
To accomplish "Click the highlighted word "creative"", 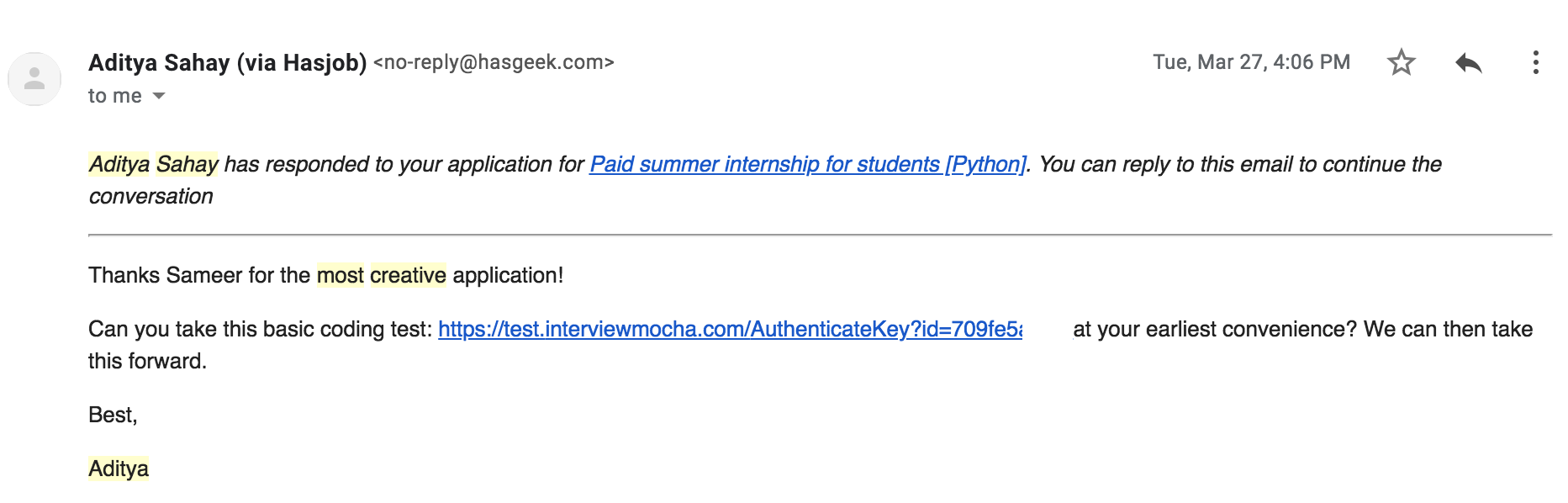I will click(408, 275).
